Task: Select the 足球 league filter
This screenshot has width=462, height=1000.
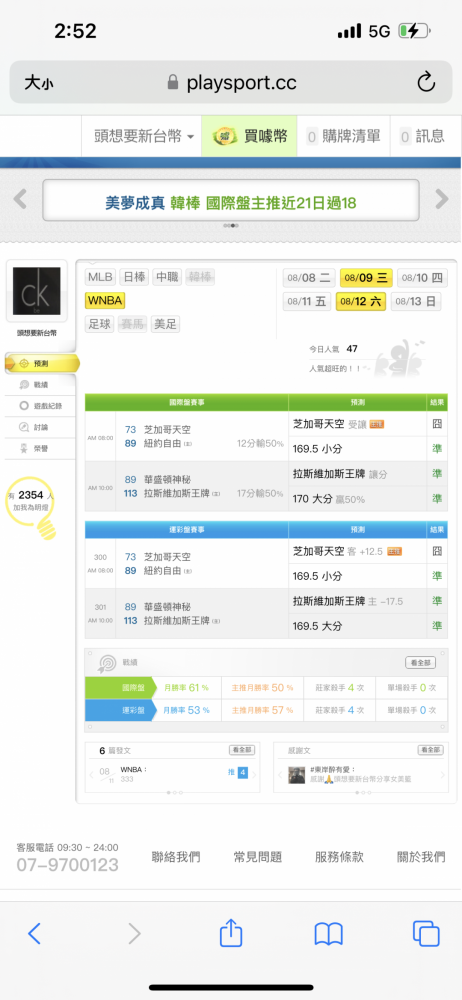Action: 100,324
